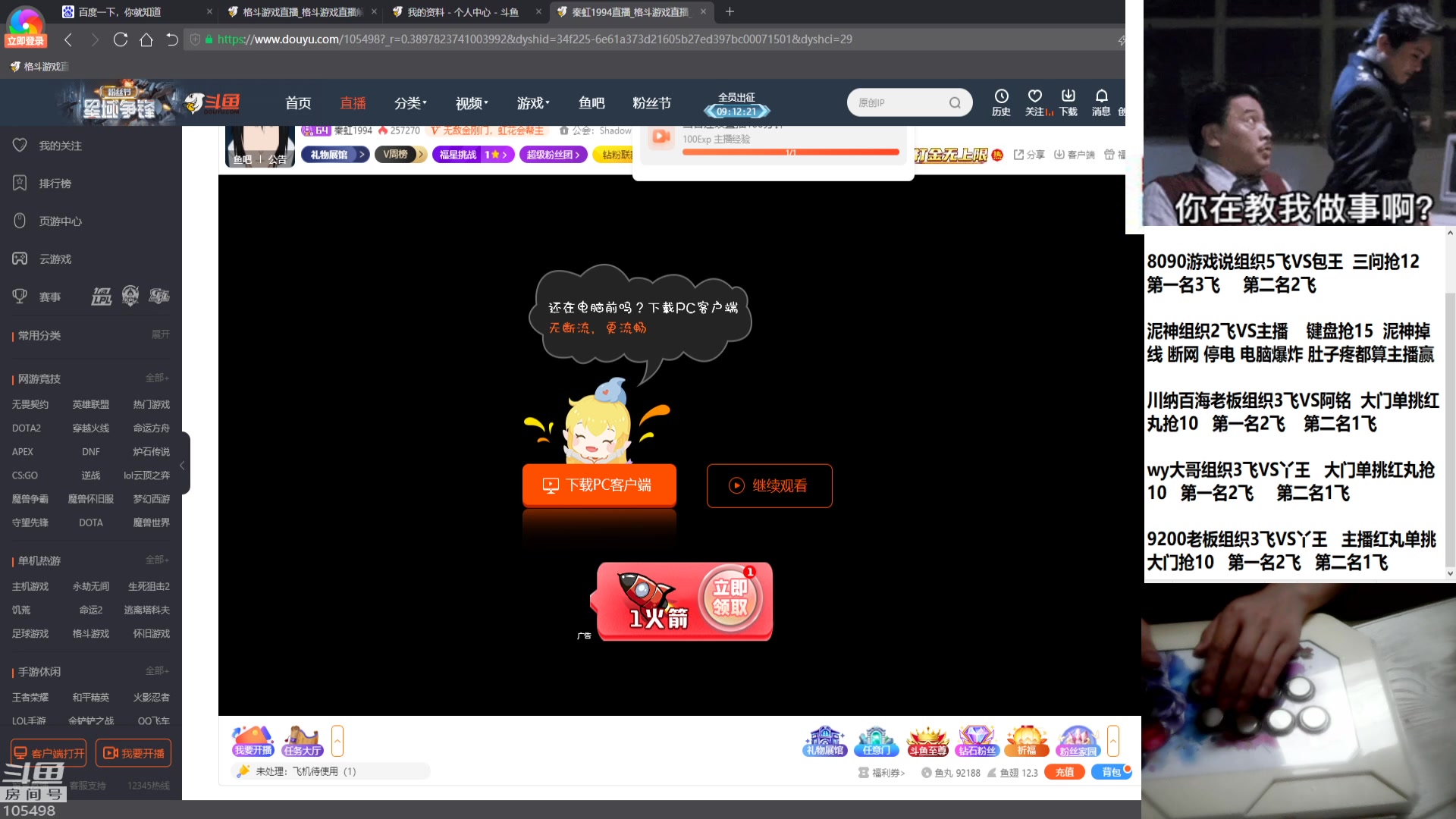Image resolution: width=1456 pixels, height=819 pixels.
Task: Show all 手游休闲 categories via 全部+
Action: coord(158,671)
